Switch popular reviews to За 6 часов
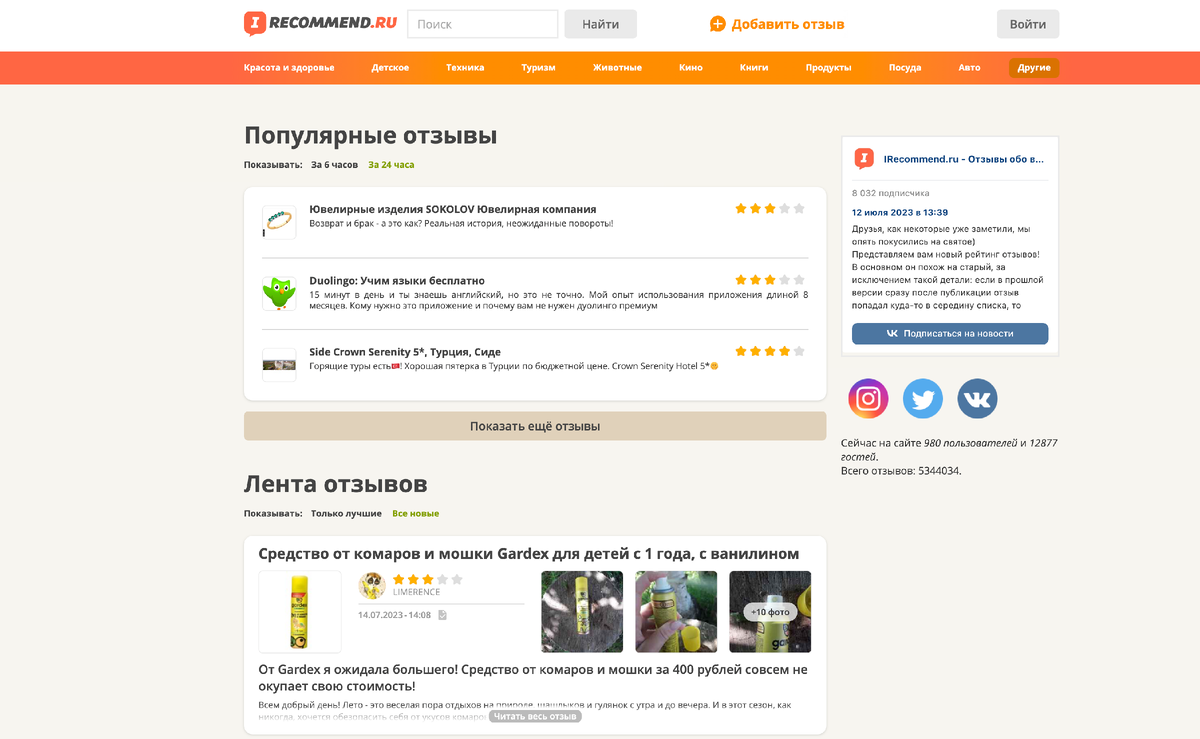Screen dimensions: 1200x739 334,165
